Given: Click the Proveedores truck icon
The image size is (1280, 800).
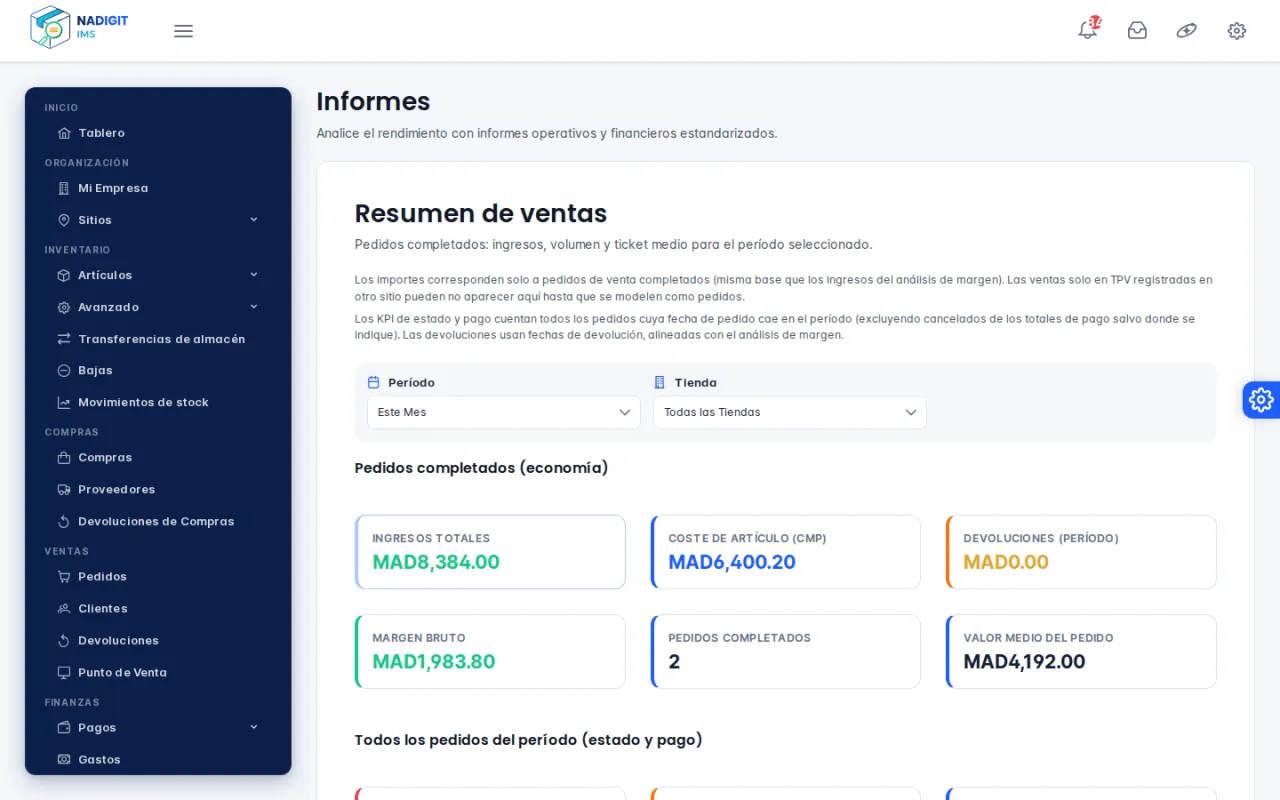Looking at the screenshot, I should 64,489.
